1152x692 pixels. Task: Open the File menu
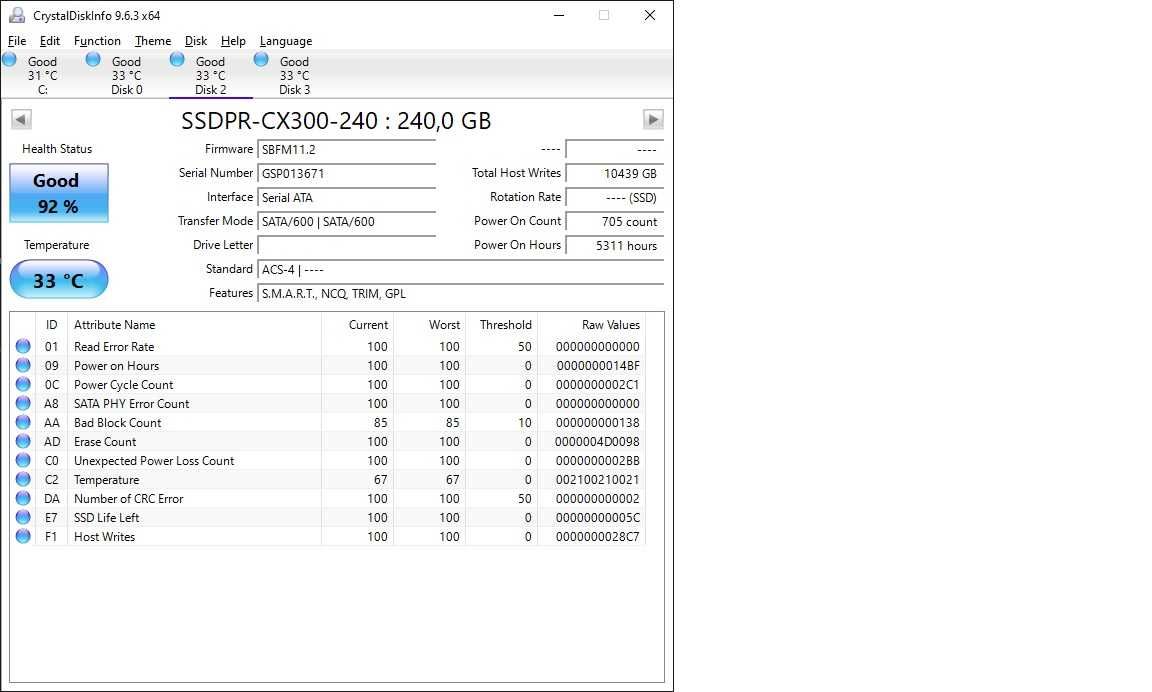(17, 41)
